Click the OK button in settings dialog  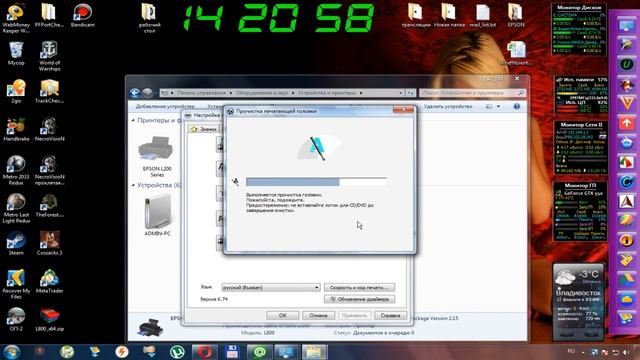click(x=282, y=316)
